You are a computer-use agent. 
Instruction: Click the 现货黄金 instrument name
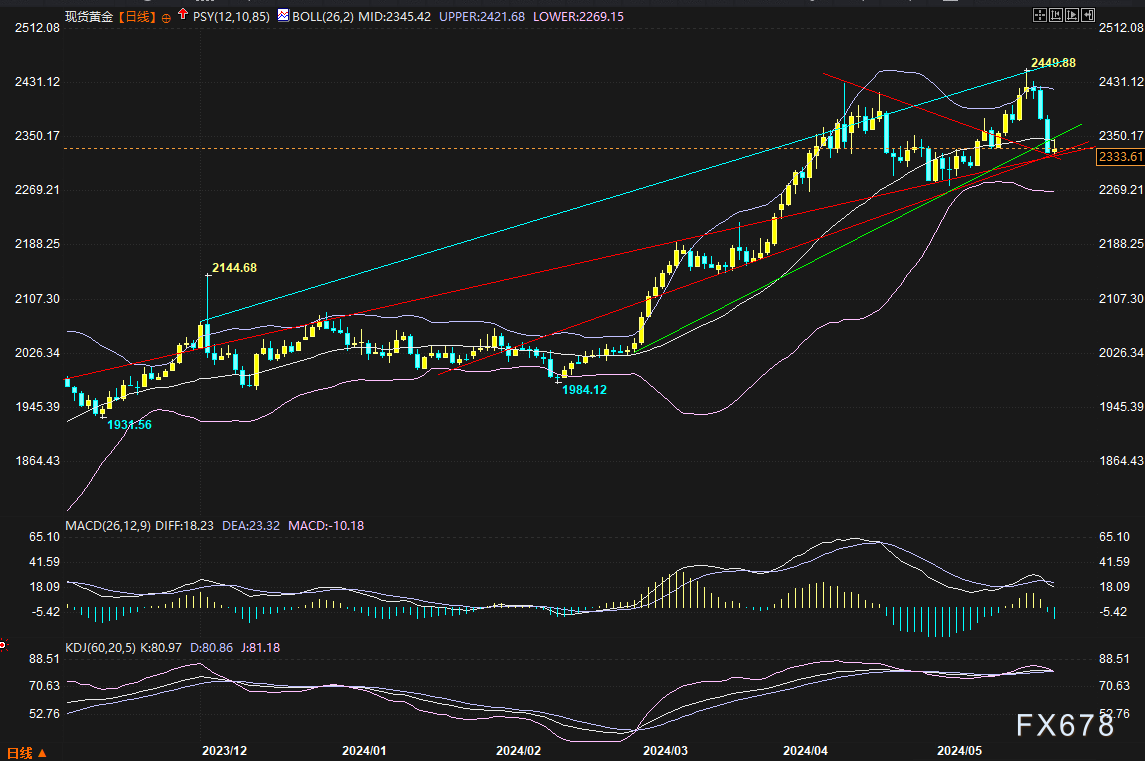(x=88, y=16)
